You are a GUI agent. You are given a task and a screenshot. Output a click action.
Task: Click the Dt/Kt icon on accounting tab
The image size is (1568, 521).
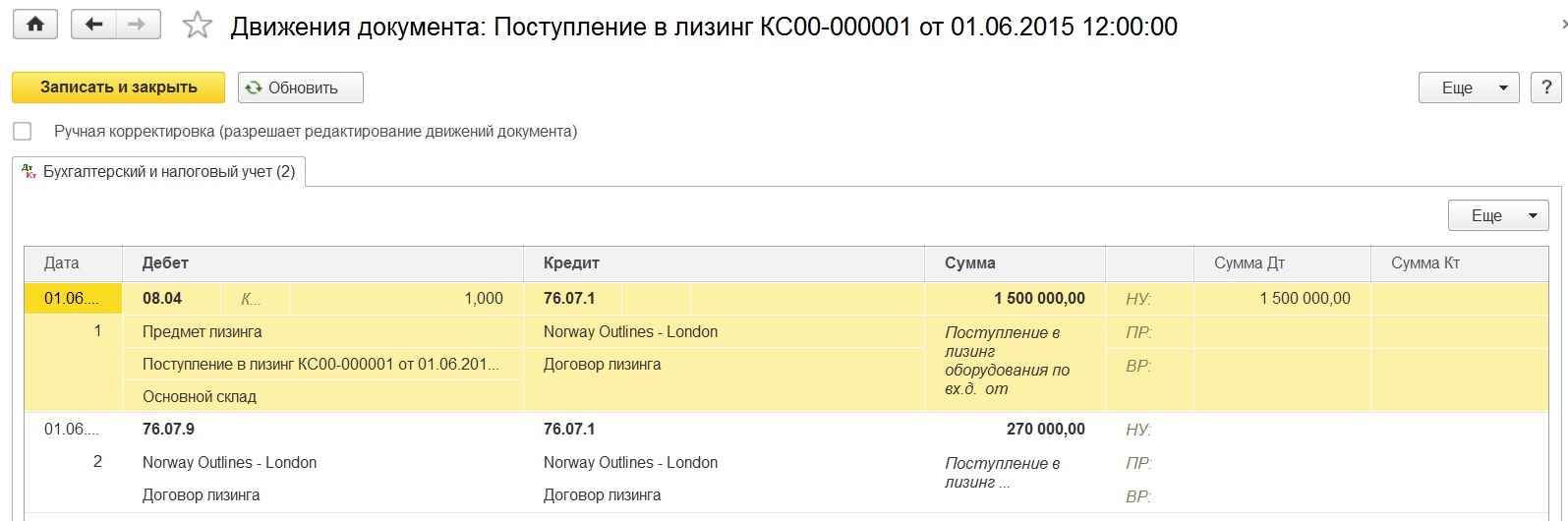coord(29,171)
